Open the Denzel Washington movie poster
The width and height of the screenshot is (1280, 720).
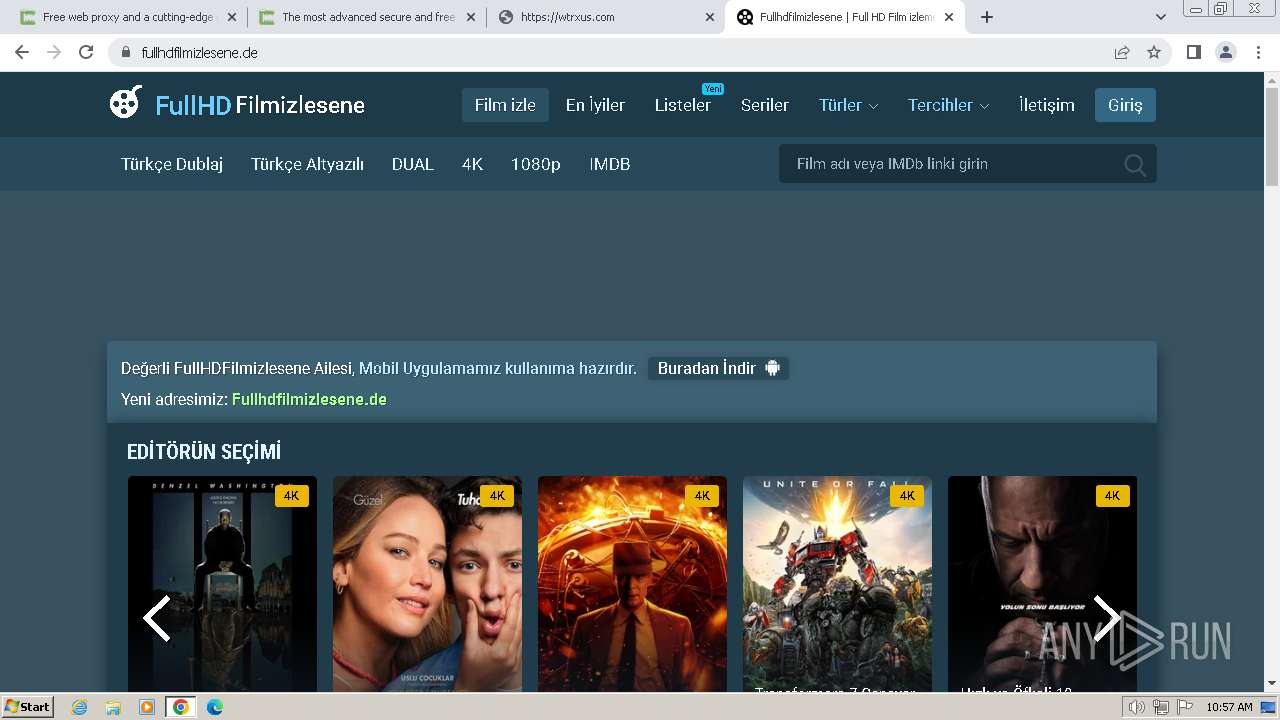(222, 584)
